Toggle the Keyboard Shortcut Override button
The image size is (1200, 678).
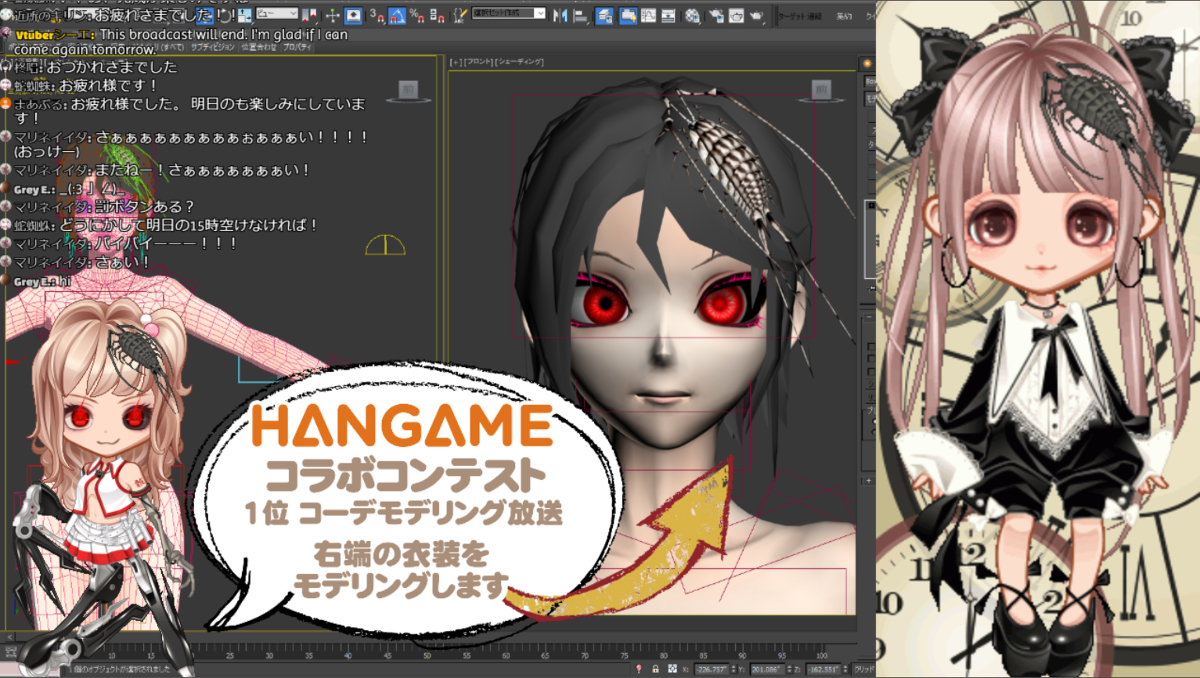355,15
